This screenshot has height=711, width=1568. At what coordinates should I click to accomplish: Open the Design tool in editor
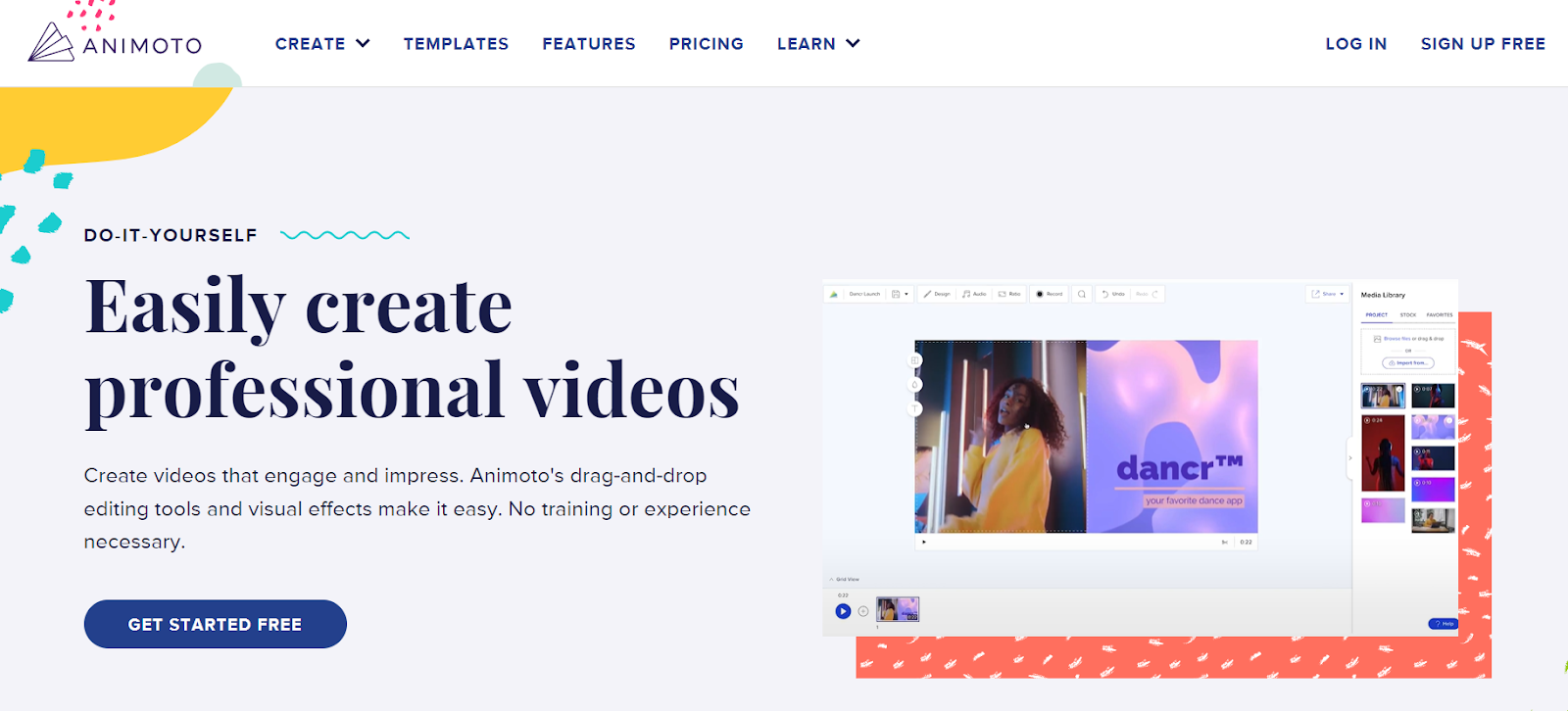(x=936, y=294)
